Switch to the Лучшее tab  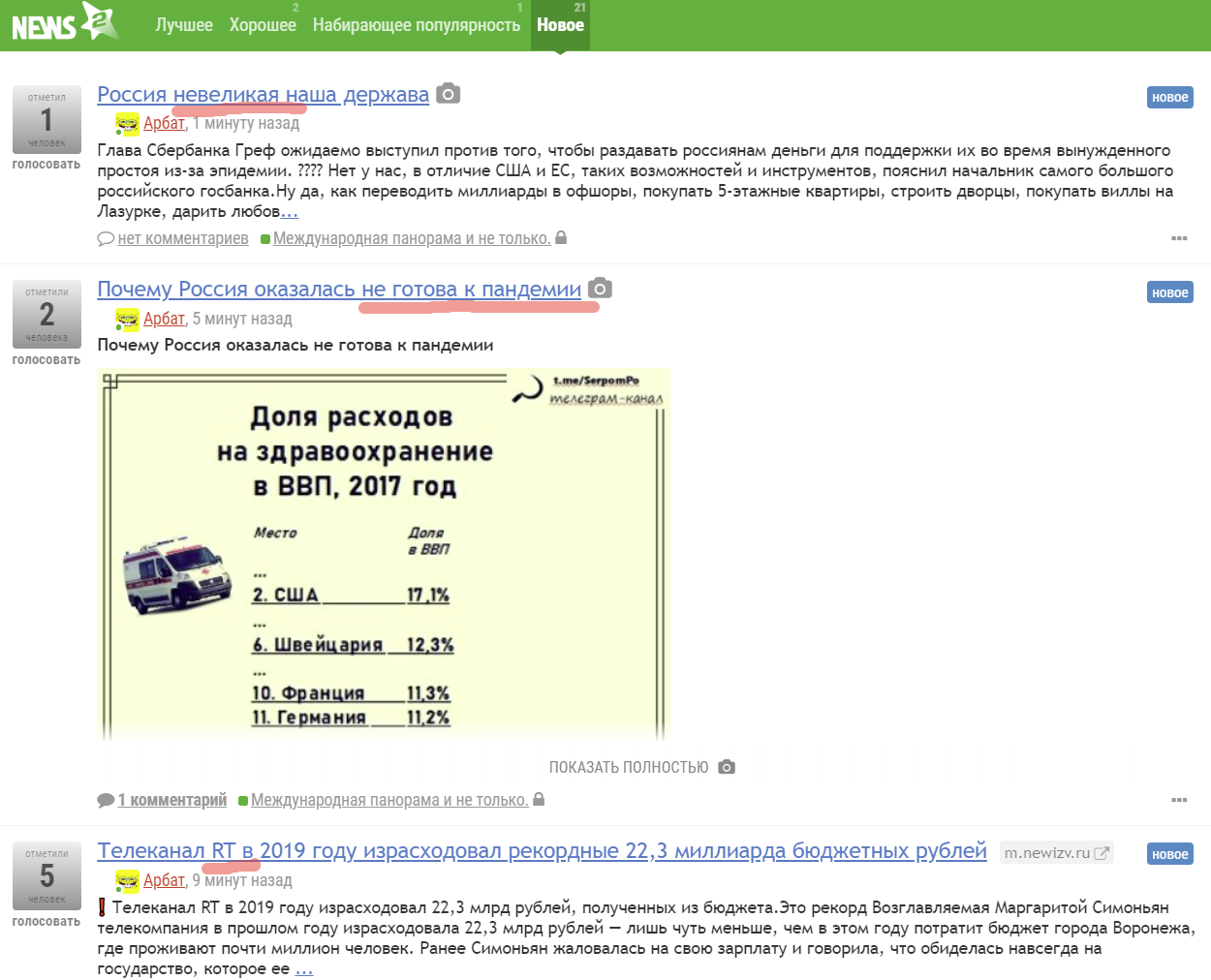coord(184,25)
